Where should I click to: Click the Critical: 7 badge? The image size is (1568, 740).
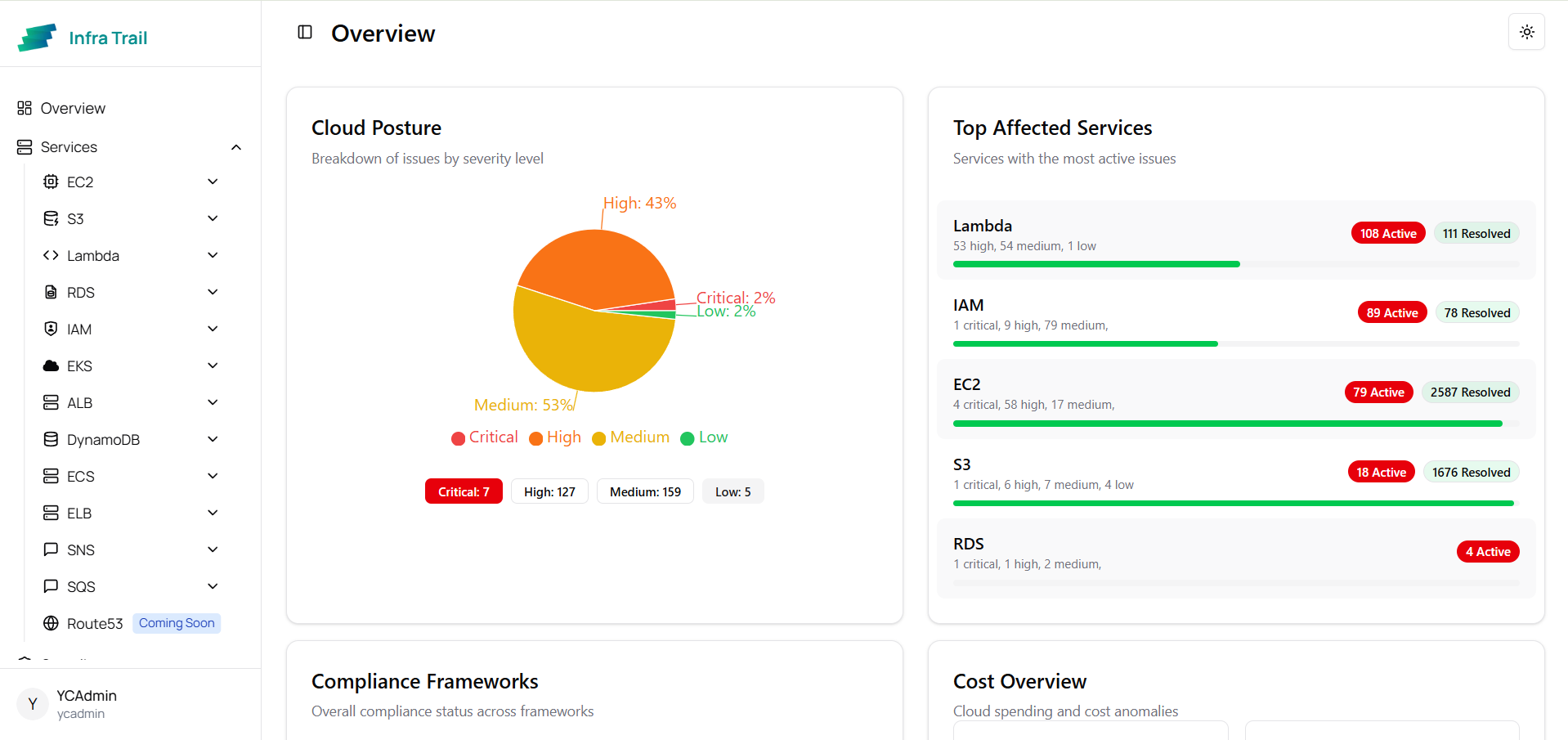464,491
